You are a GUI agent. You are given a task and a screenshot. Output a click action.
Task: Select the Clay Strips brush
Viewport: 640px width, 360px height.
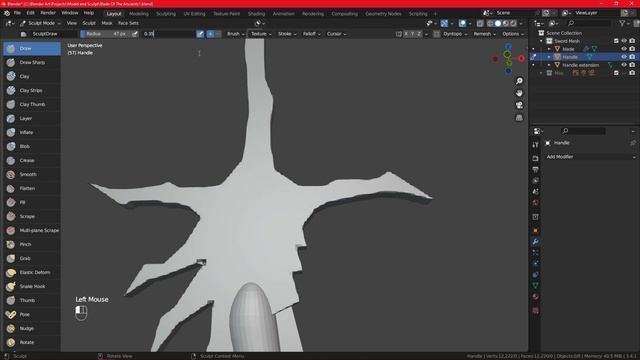pyautogui.click(x=32, y=90)
